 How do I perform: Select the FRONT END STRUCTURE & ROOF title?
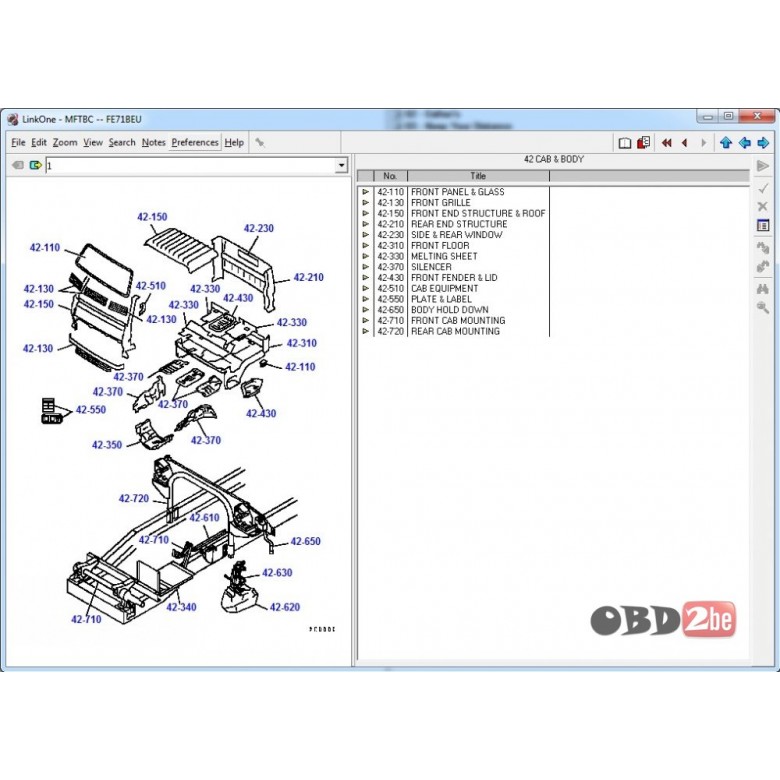click(478, 213)
